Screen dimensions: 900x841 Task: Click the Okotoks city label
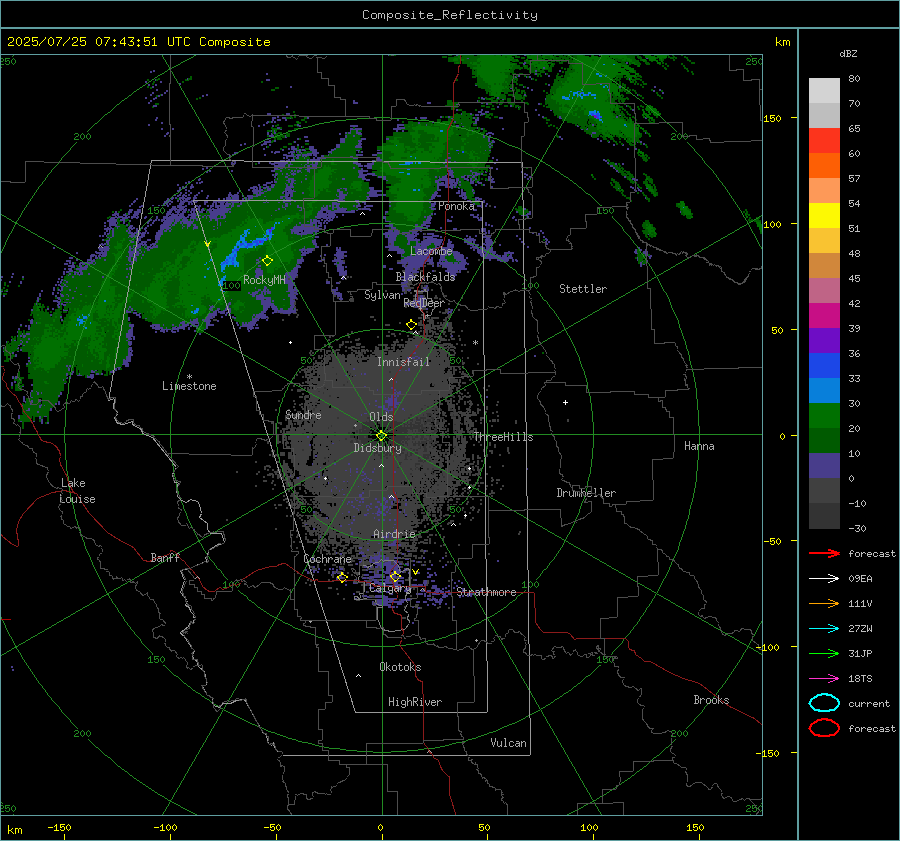pyautogui.click(x=400, y=667)
